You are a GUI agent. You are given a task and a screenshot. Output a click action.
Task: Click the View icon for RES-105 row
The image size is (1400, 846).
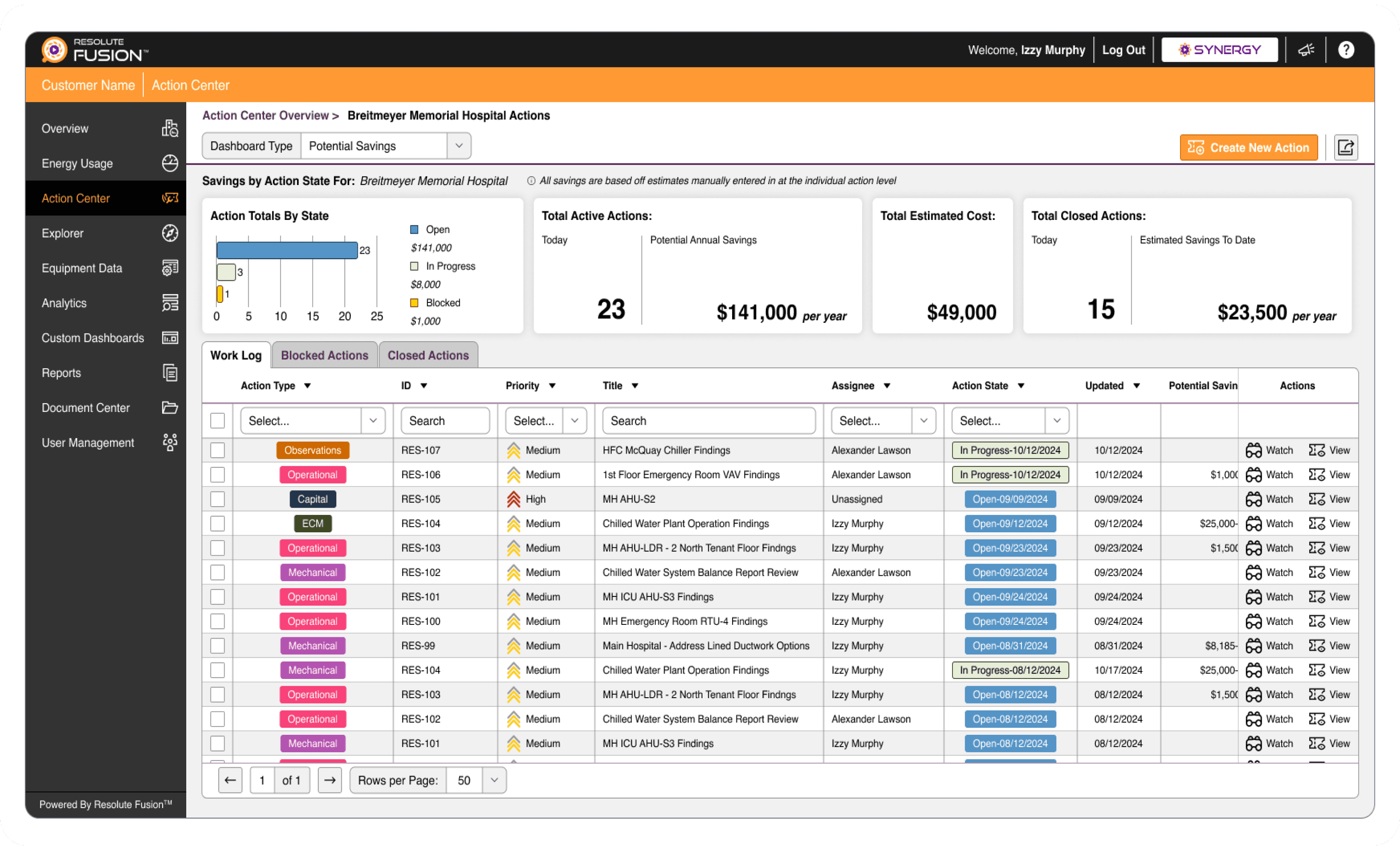tap(1317, 499)
